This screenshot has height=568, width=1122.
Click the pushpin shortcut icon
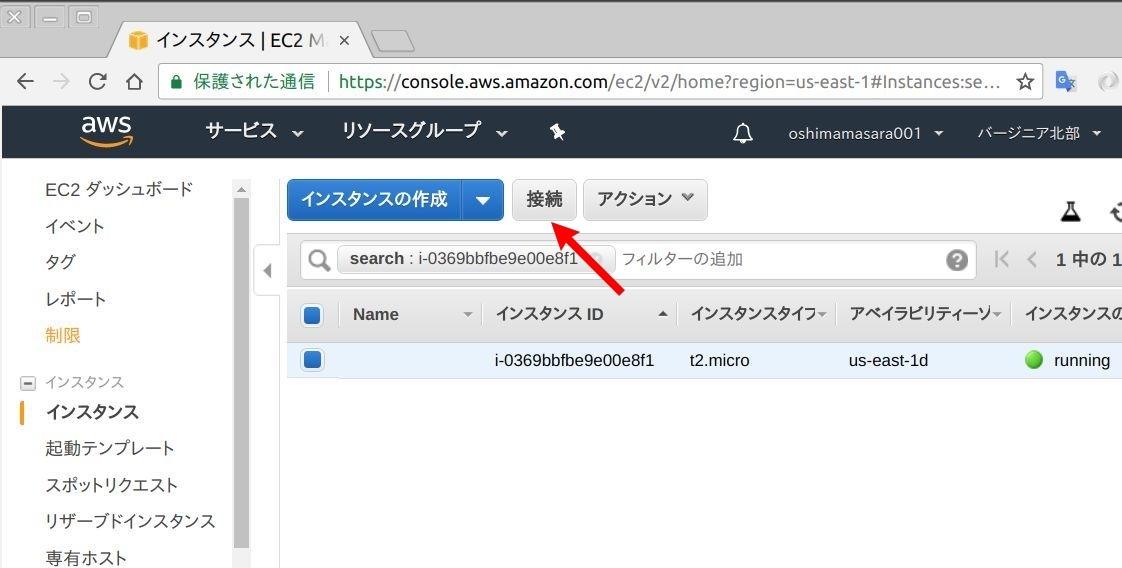point(557,132)
